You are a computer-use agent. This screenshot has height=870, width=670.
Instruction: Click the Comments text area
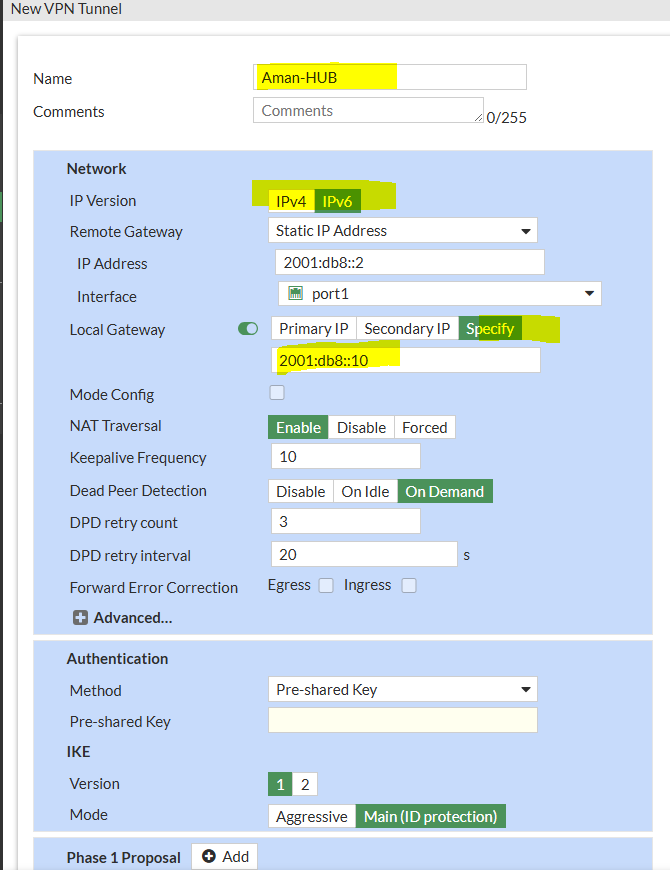(x=368, y=110)
